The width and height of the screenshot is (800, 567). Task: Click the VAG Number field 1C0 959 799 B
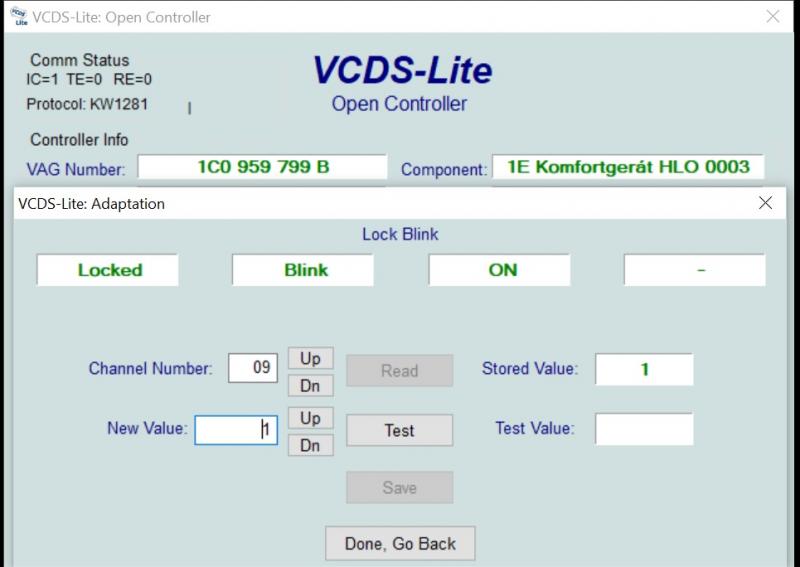[262, 167]
